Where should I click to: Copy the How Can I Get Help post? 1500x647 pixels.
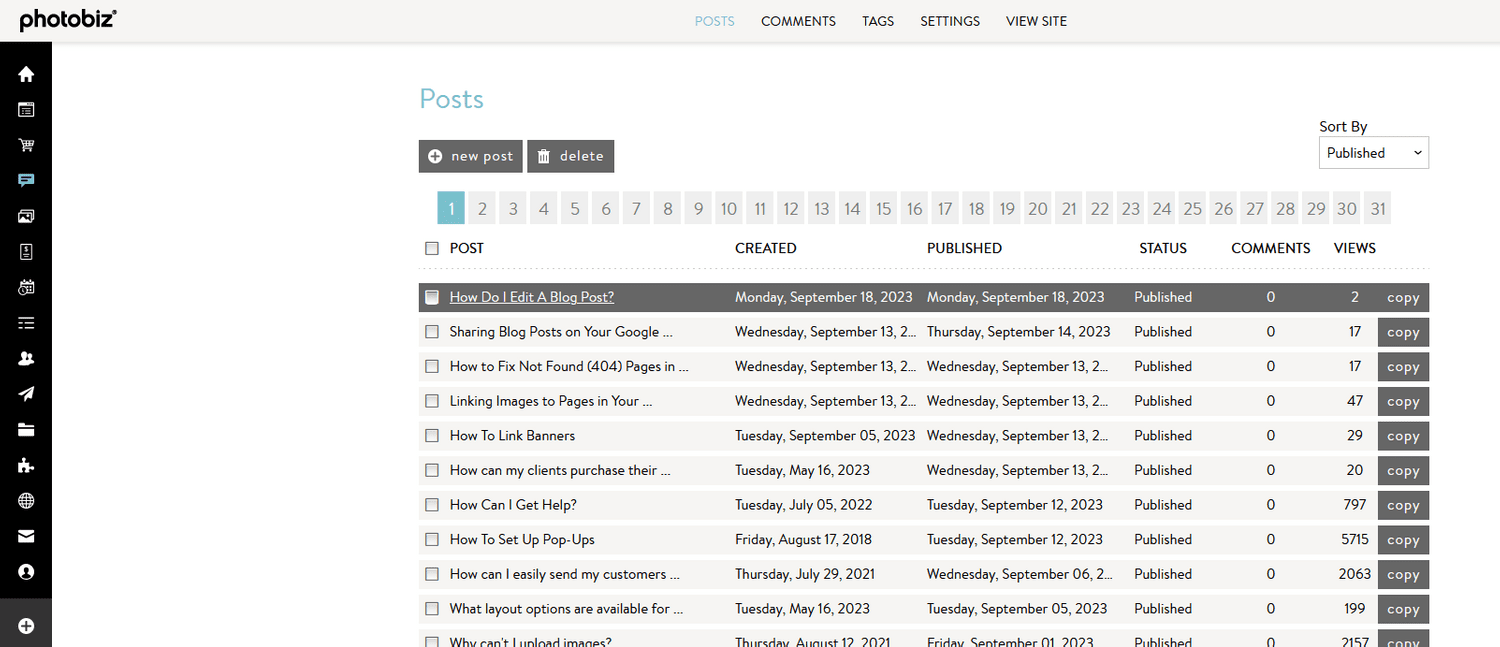pyautogui.click(x=1403, y=505)
